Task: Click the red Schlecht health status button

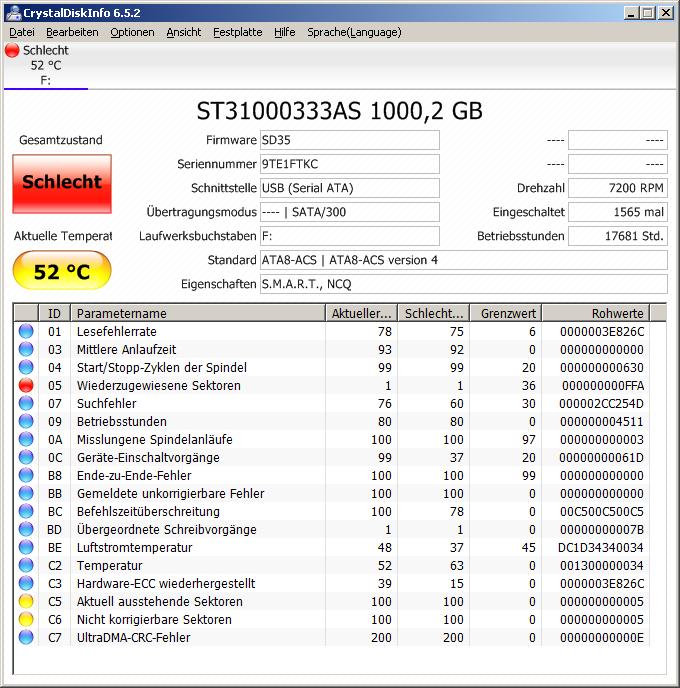Action: [62, 183]
